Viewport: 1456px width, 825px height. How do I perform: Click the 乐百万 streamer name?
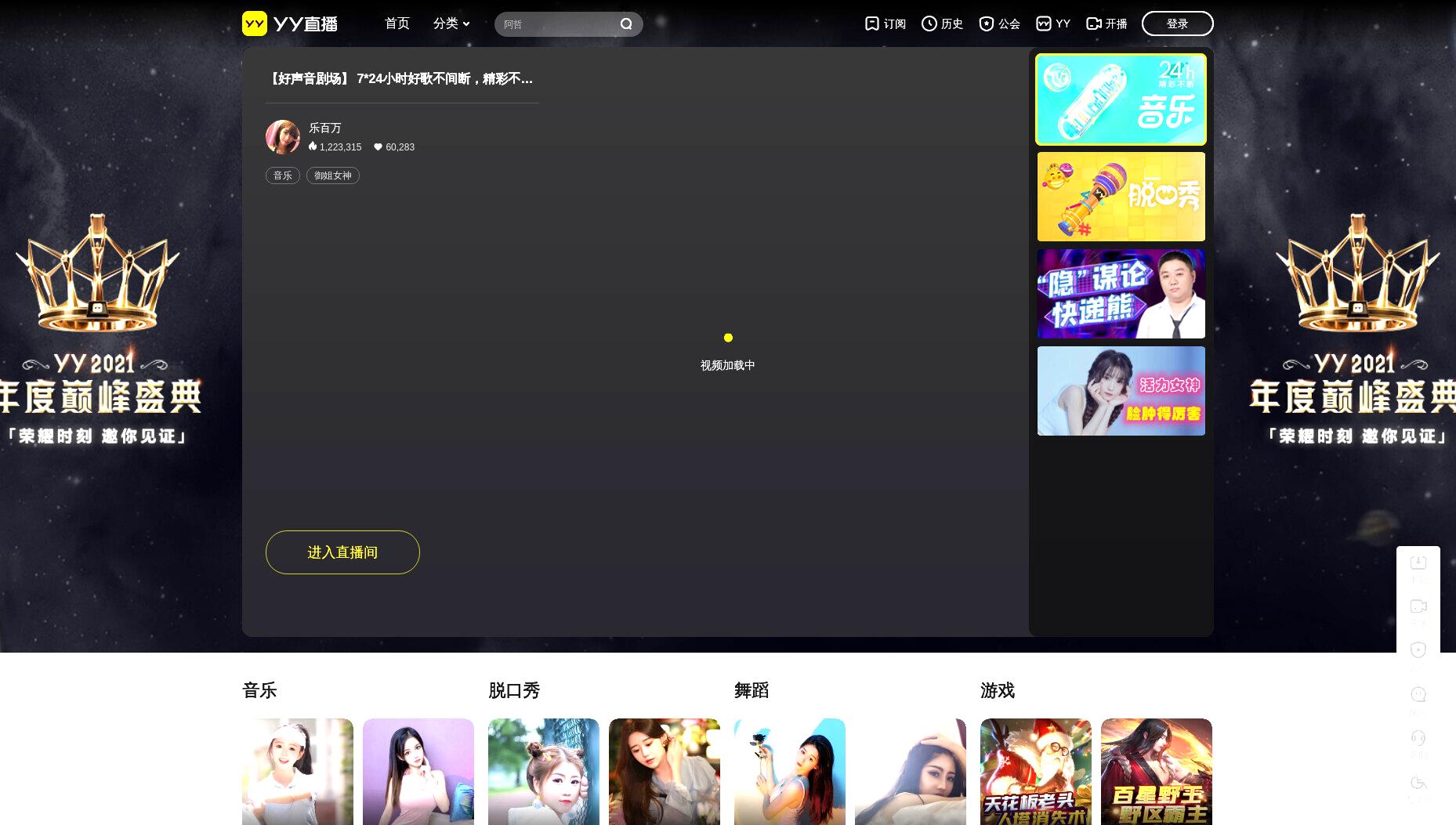325,128
